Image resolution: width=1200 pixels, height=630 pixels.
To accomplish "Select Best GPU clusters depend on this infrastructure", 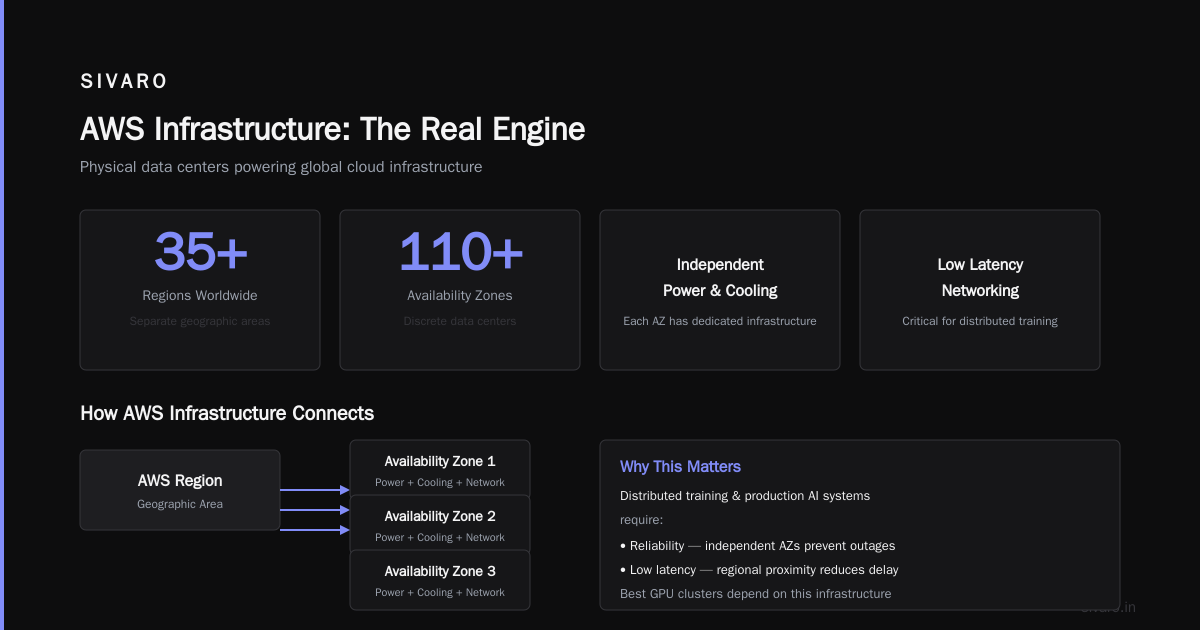I will pos(755,594).
